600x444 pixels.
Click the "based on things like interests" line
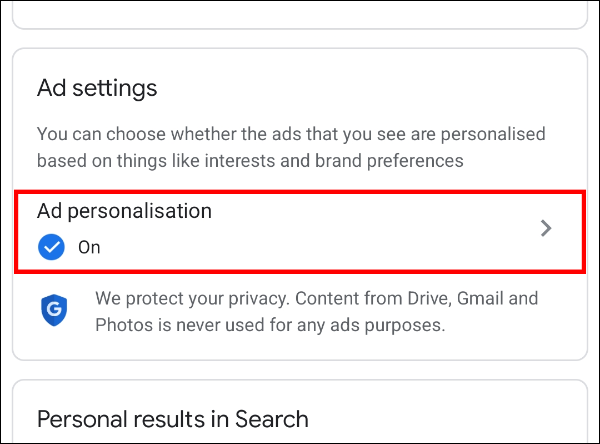coord(250,161)
